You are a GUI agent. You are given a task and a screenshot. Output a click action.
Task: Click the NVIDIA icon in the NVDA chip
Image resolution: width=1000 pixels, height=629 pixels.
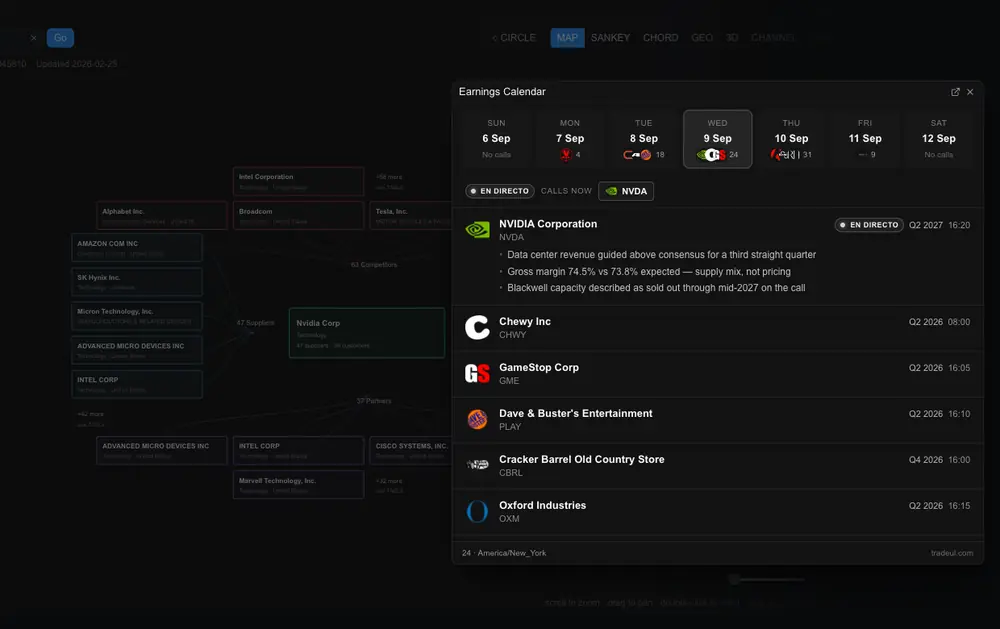click(x=612, y=191)
